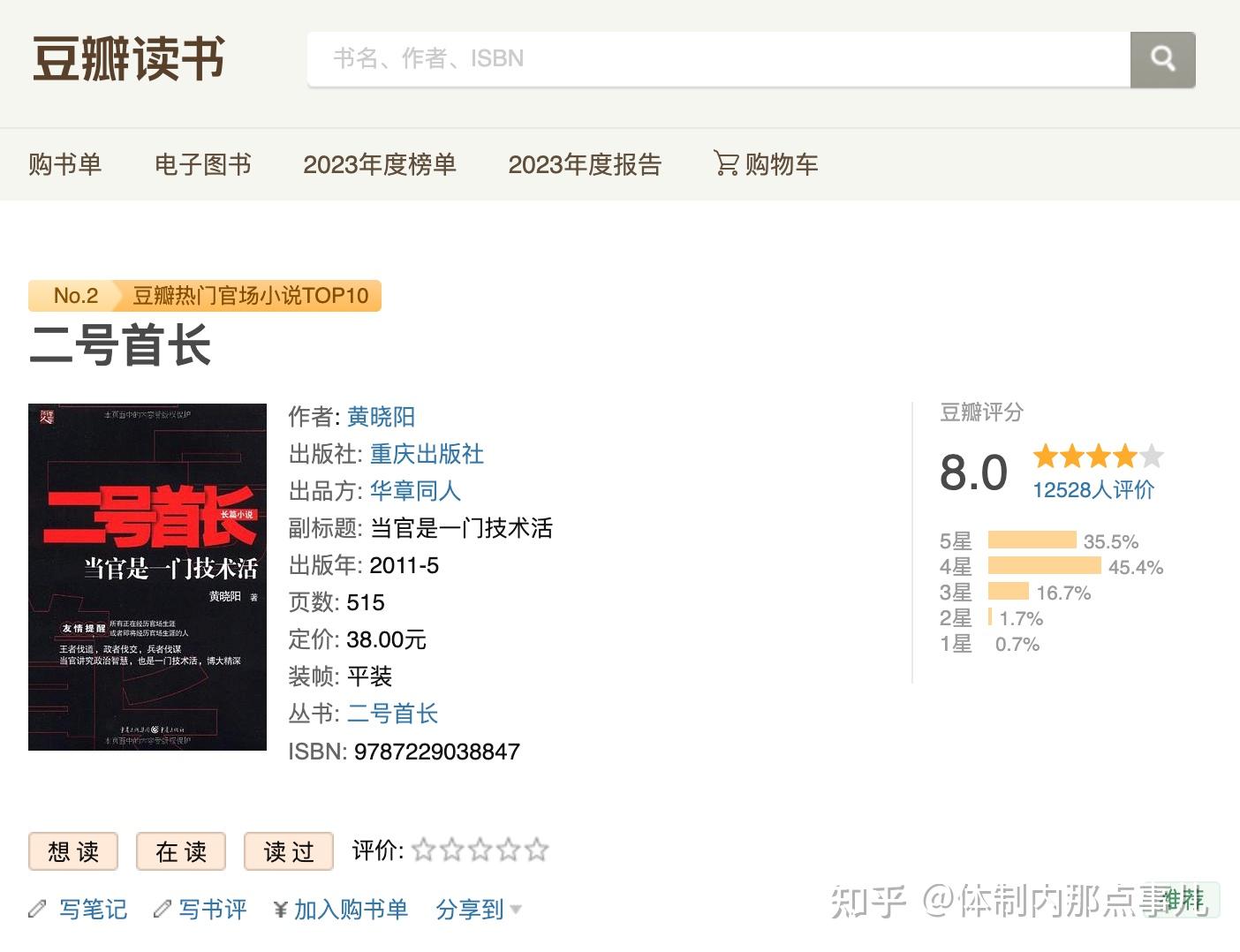Click the 4星 rating bar
Image resolution: width=1240 pixels, height=952 pixels.
click(1044, 566)
